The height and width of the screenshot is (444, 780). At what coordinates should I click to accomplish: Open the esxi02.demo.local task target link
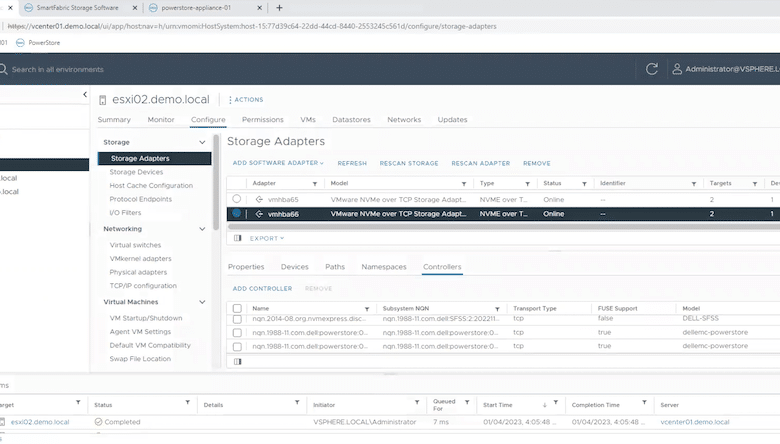pos(40,422)
